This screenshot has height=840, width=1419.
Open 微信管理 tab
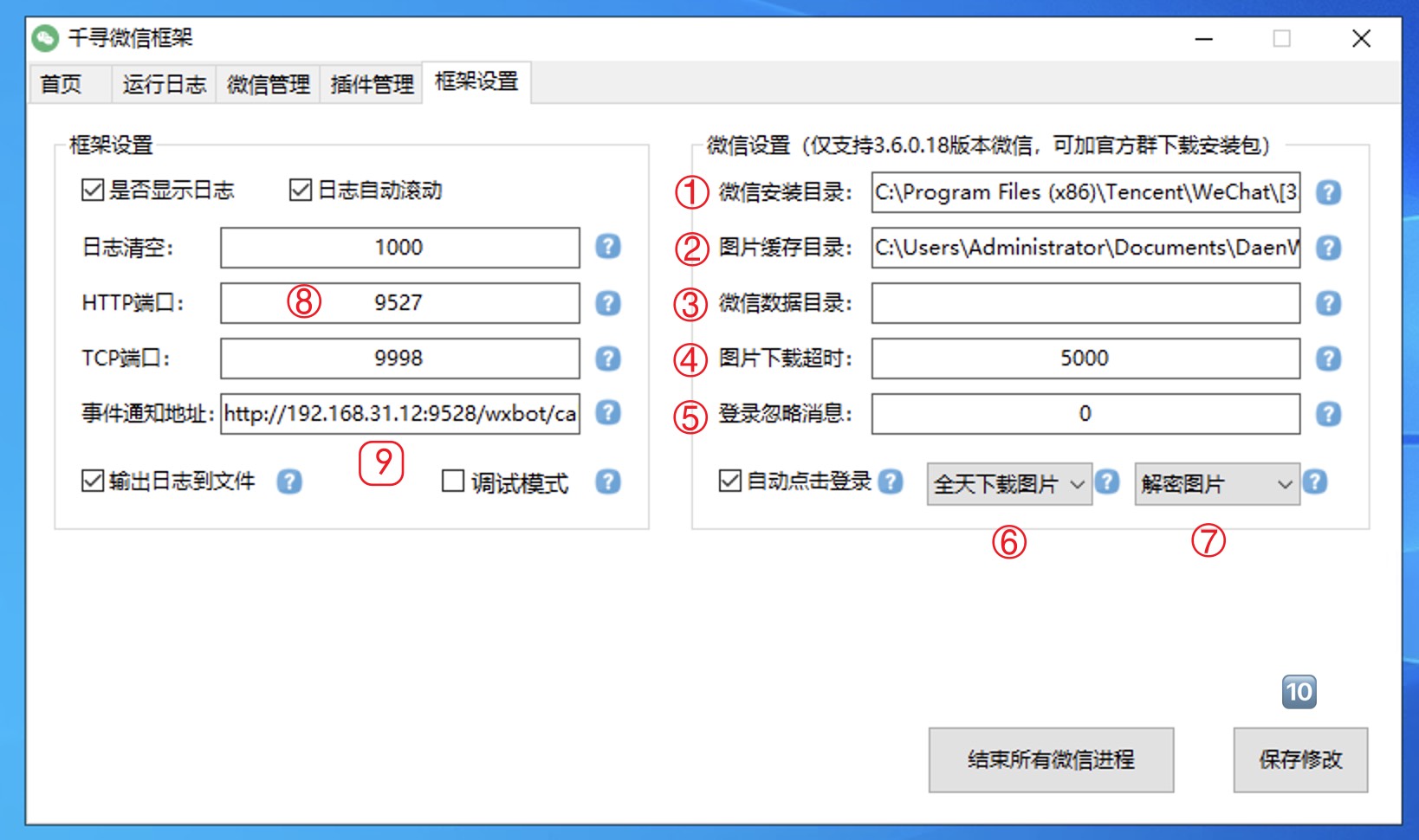(268, 84)
